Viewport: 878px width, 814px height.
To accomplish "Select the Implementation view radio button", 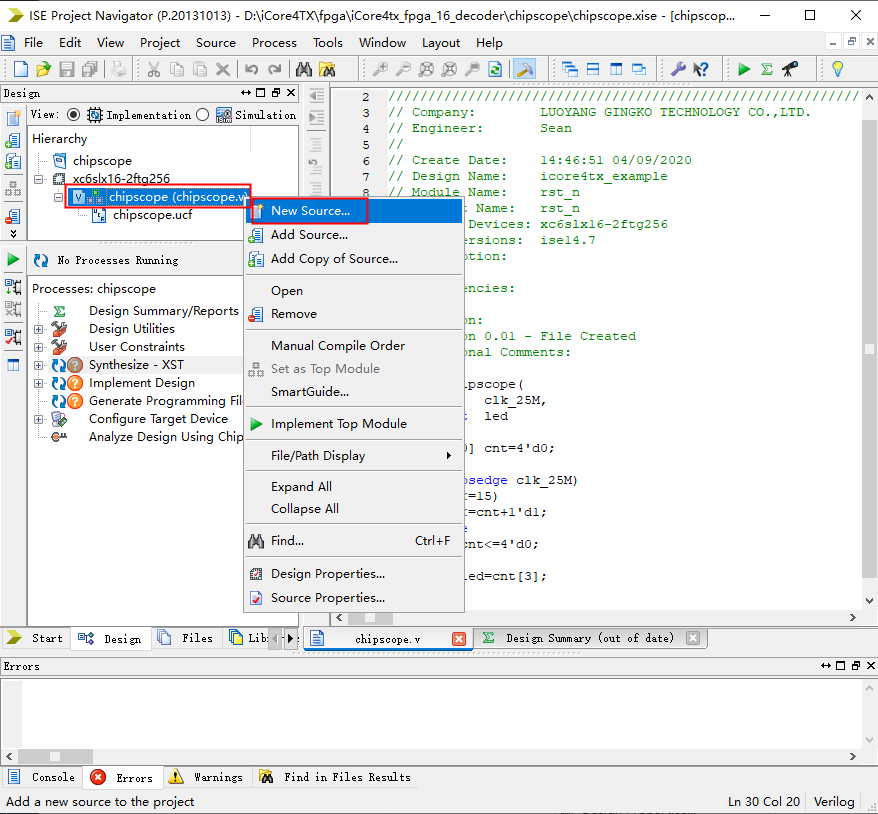I will pyautogui.click(x=73, y=115).
